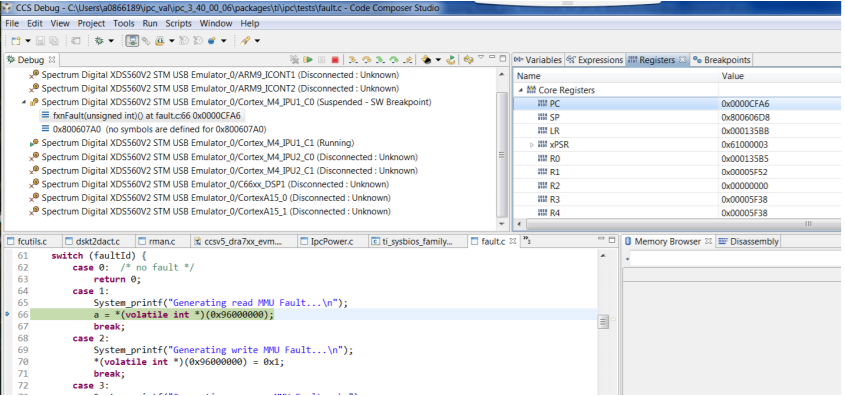This screenshot has height=396, width=845.
Task: Click the green Assembly Step Into icon
Action: click(380, 60)
